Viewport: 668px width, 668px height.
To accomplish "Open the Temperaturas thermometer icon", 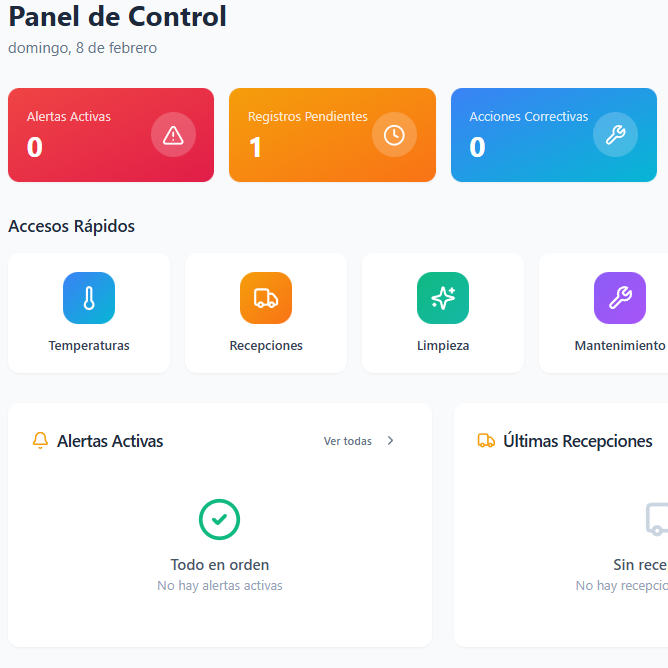I will coord(89,298).
